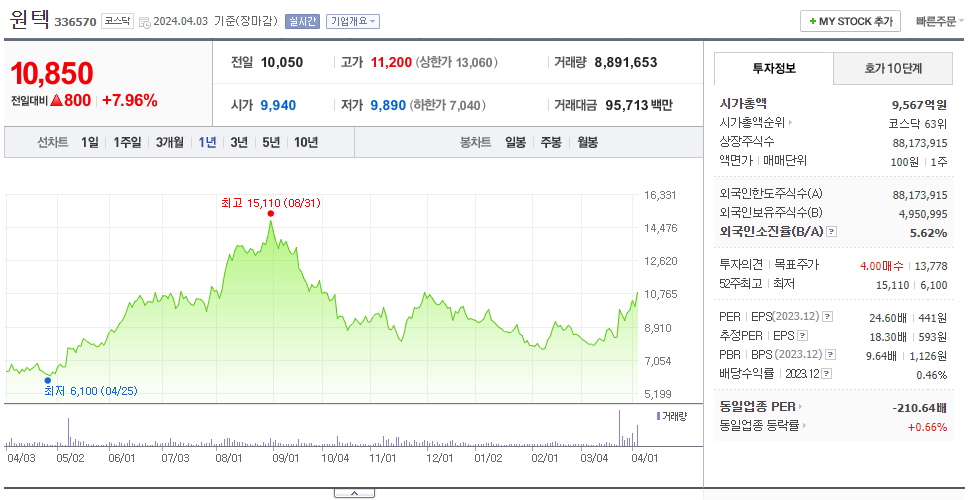Click the arrow icon next to 동일업종 PER
968x500 pixels.
tap(801, 407)
